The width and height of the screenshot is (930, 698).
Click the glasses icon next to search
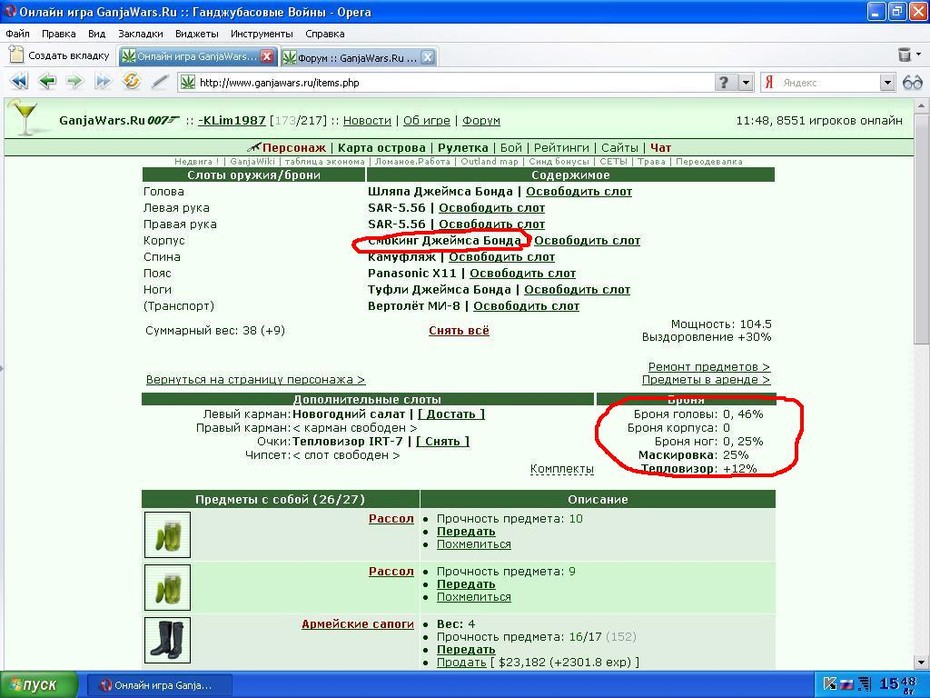coord(912,82)
